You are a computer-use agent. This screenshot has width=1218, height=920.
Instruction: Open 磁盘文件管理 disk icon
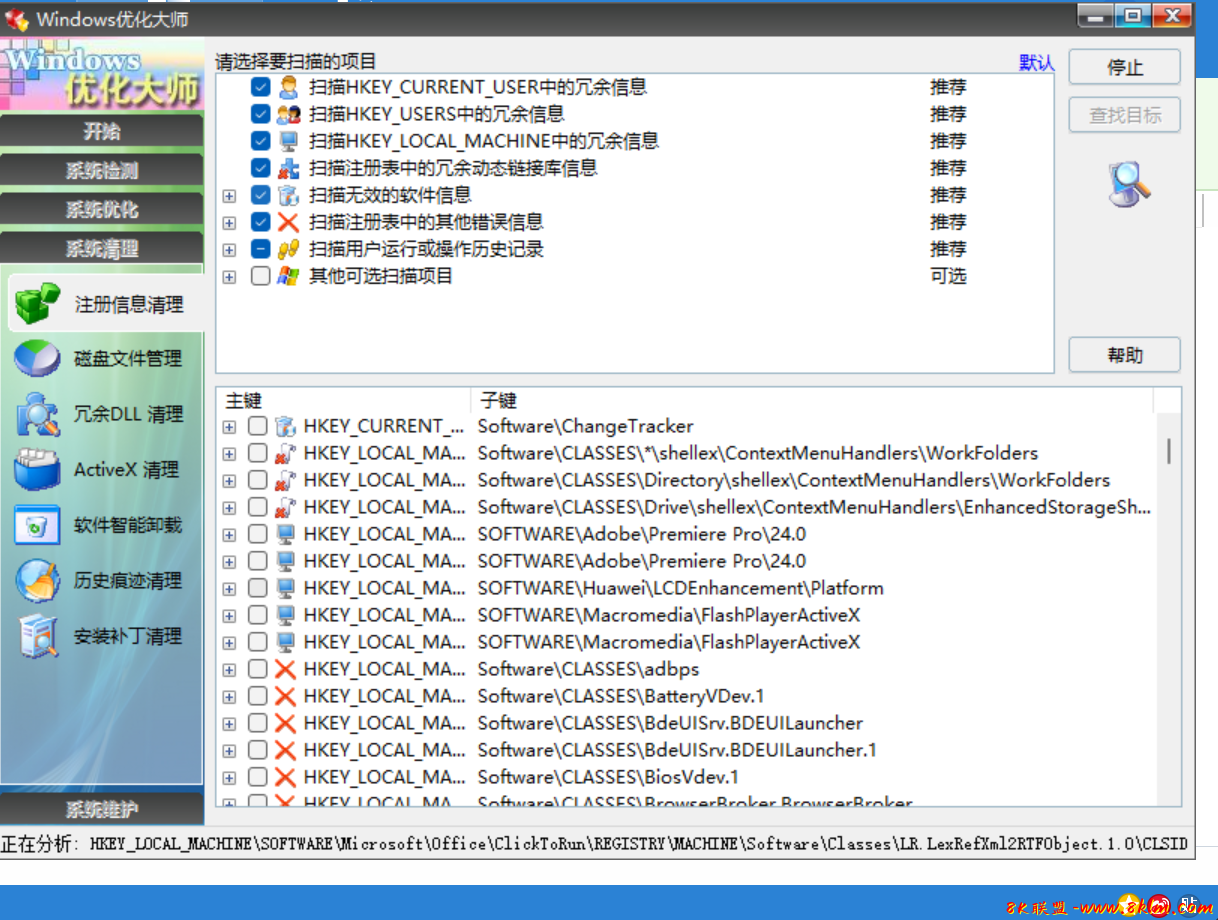pyautogui.click(x=38, y=358)
